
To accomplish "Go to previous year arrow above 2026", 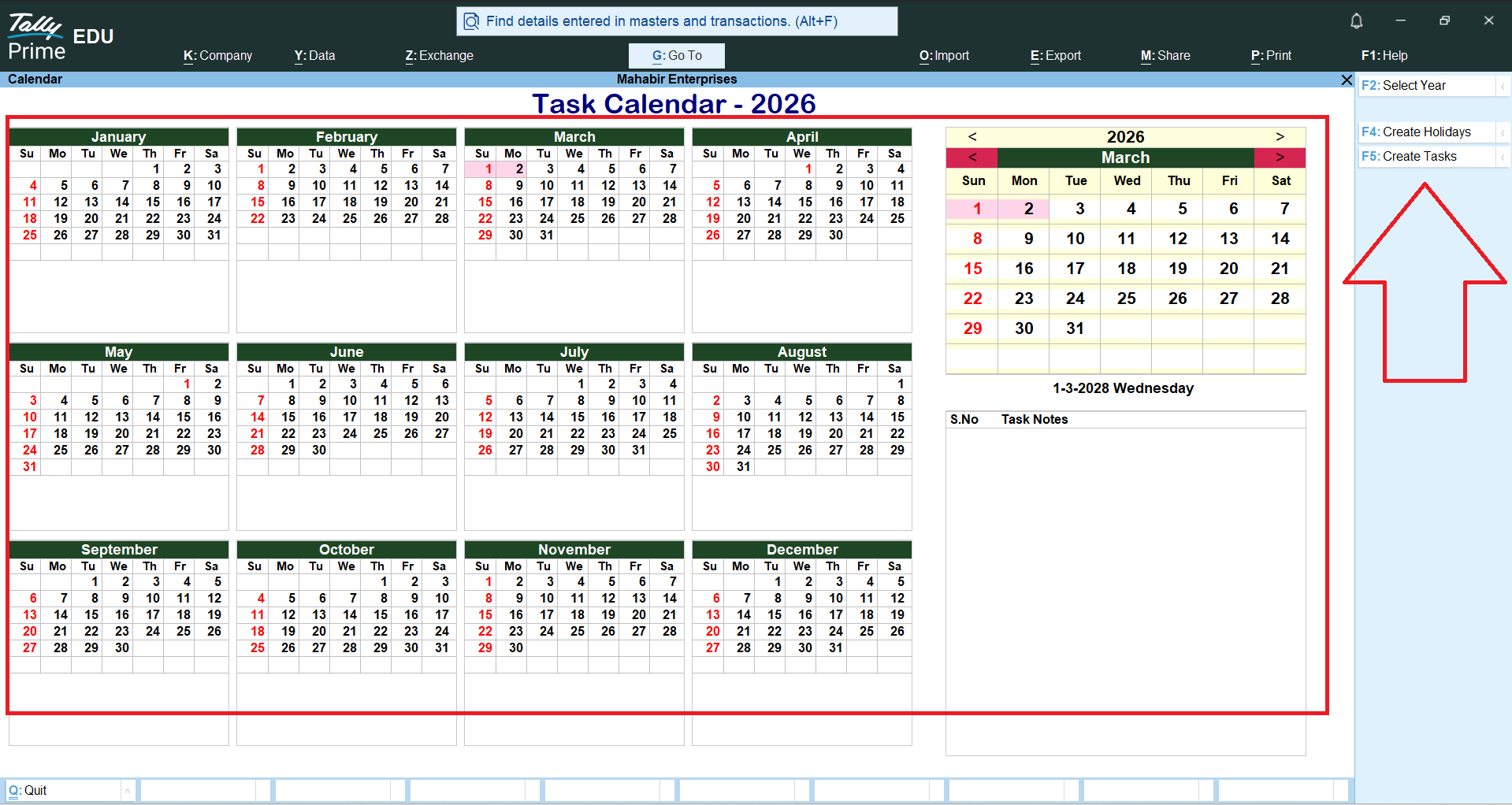I will (x=972, y=137).
